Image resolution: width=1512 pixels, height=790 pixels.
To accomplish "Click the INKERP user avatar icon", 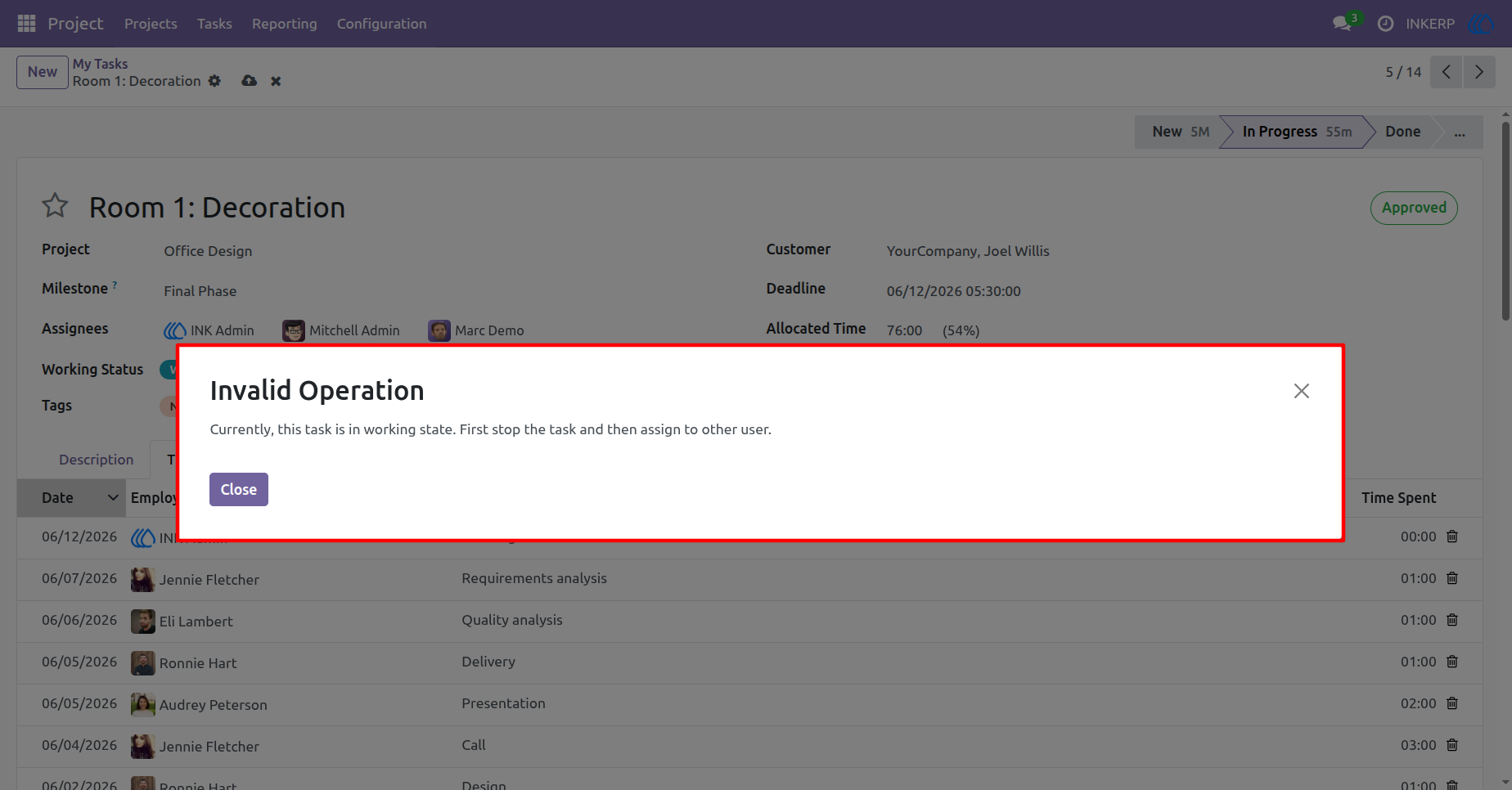I will (1482, 24).
